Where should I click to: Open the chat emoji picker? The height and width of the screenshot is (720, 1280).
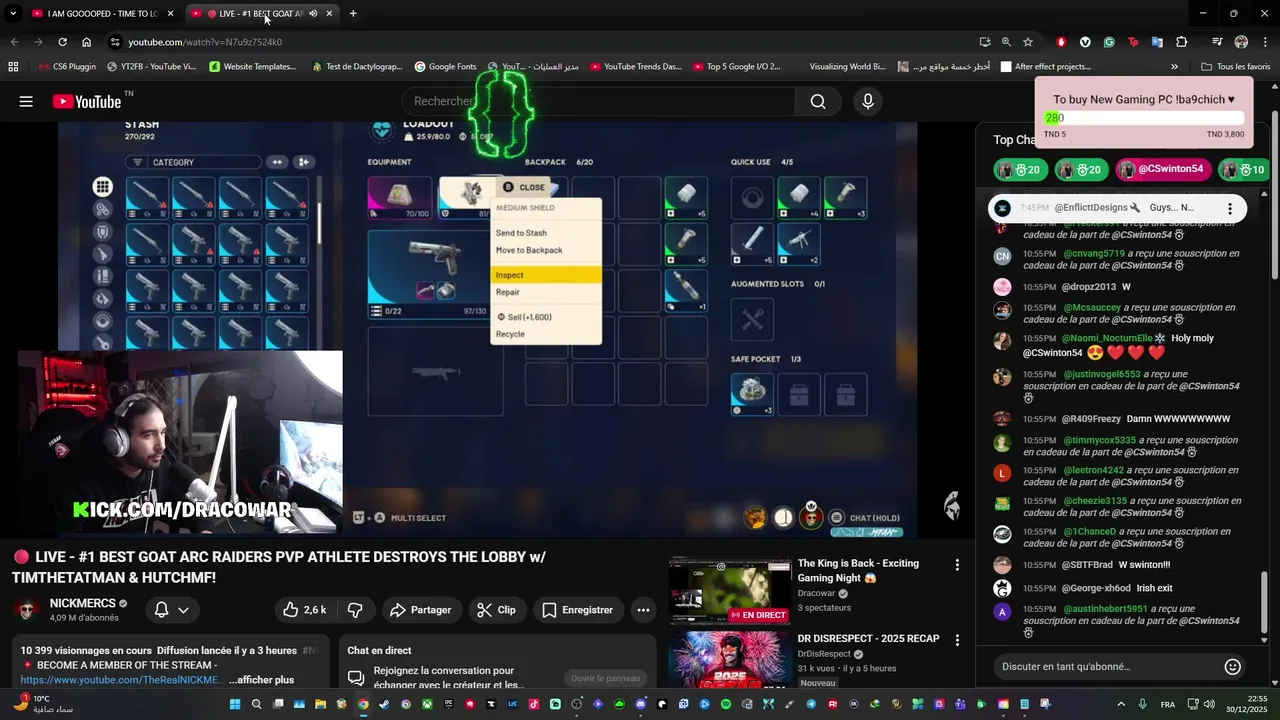1233,667
